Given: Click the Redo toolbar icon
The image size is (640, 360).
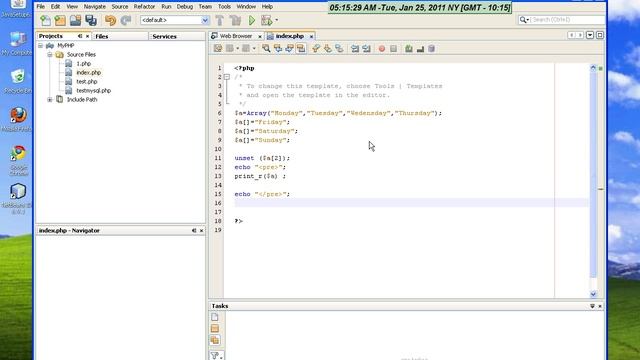Looking at the screenshot, I should point(126,20).
